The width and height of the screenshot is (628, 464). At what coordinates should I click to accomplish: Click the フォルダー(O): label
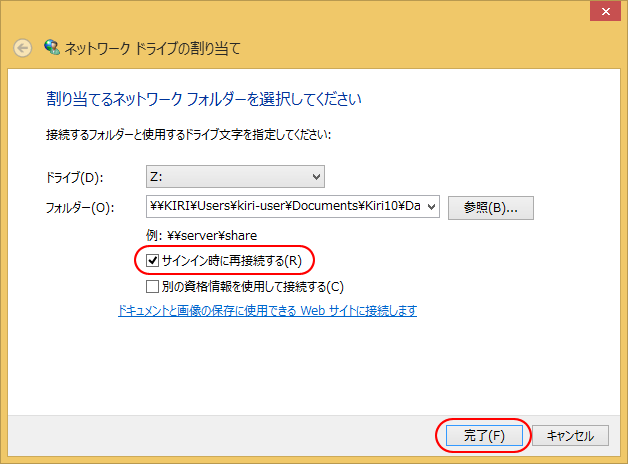pyautogui.click(x=80, y=208)
